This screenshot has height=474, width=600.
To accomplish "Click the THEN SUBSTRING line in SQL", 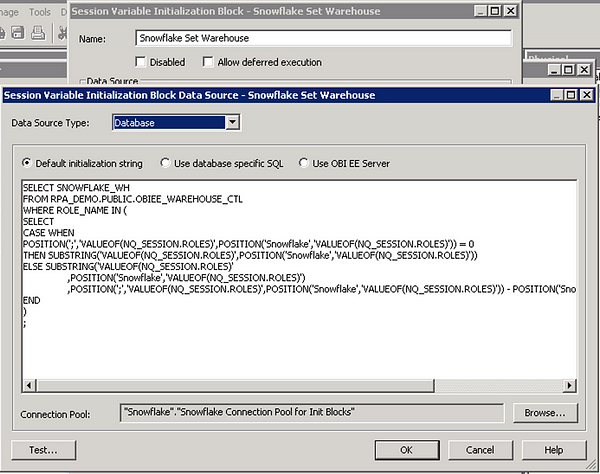I will (x=250, y=255).
